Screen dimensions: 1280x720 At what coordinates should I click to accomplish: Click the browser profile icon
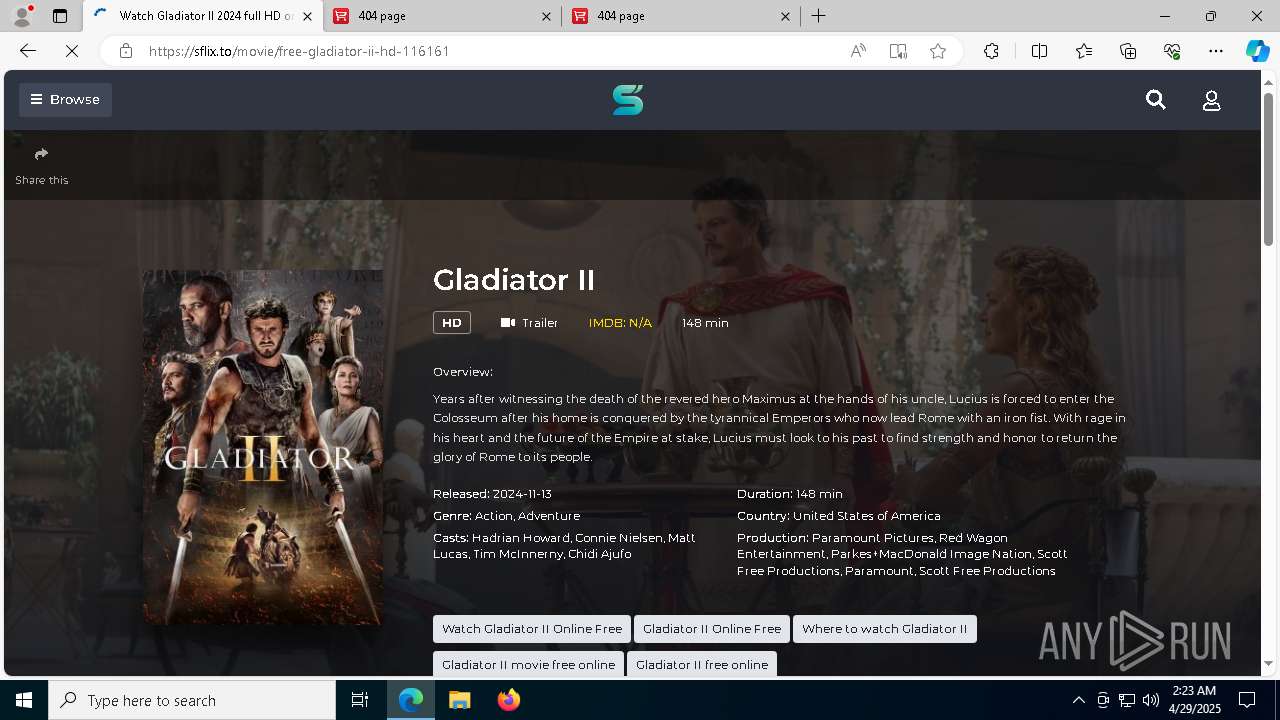coord(21,16)
